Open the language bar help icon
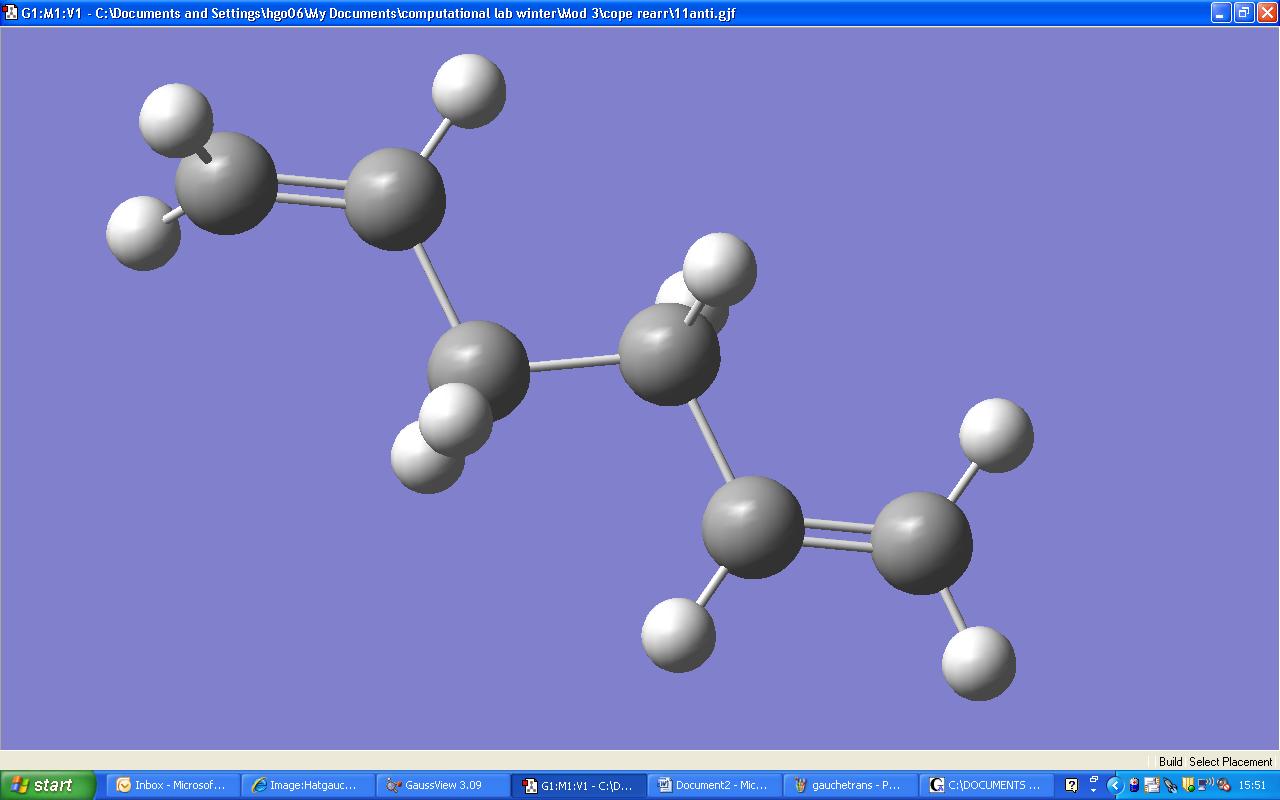1280x800 pixels. 1072,785
